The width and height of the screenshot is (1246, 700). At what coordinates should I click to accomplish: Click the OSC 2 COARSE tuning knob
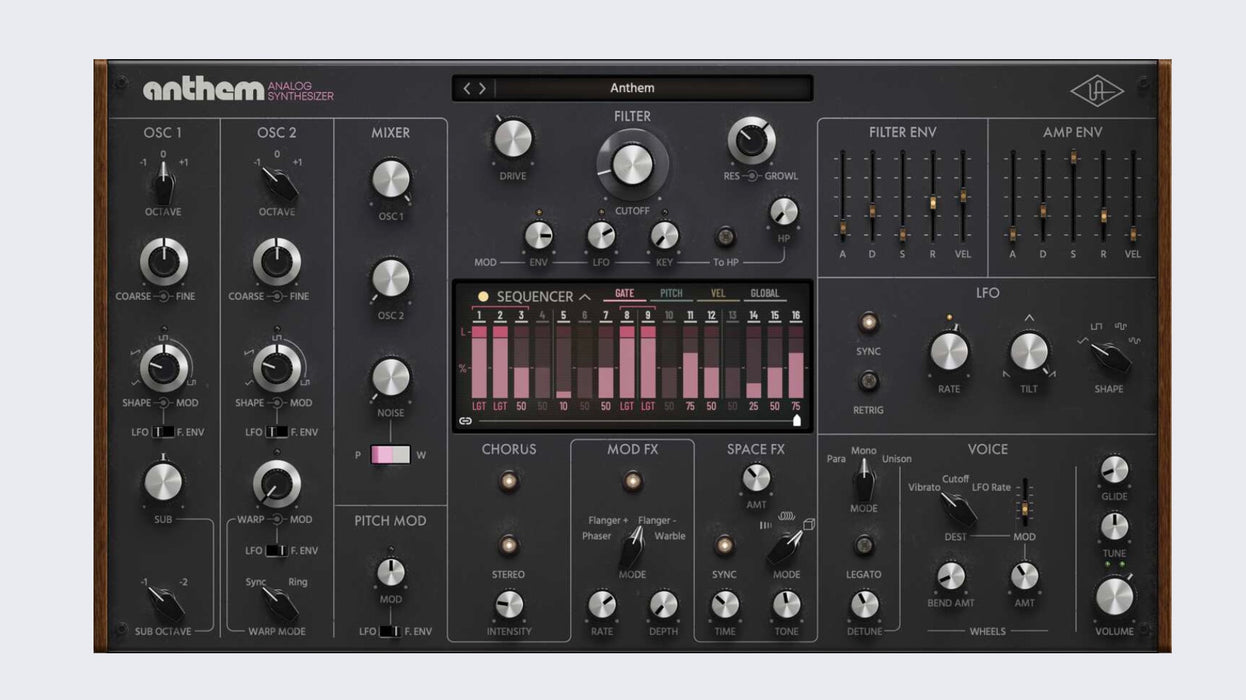click(x=277, y=262)
